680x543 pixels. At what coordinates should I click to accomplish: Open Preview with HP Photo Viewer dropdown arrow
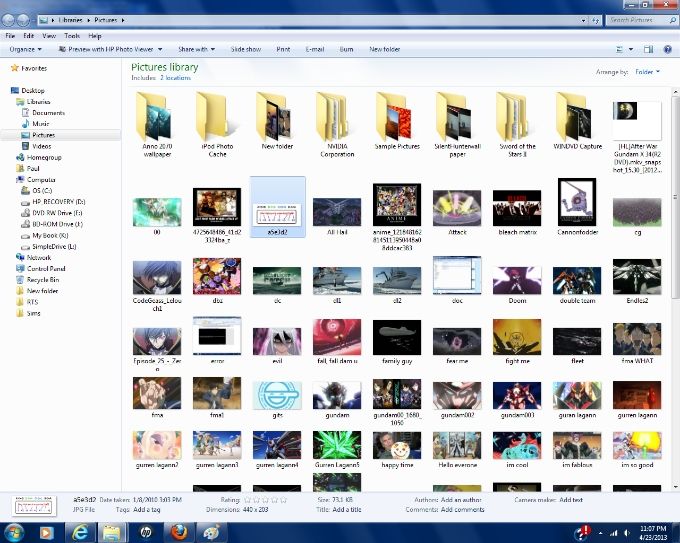click(x=160, y=49)
